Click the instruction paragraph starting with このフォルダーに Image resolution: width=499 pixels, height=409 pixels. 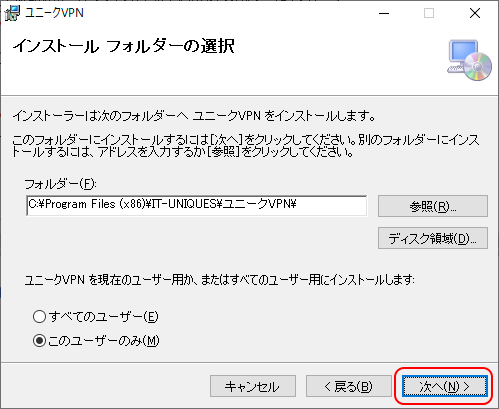click(x=246, y=146)
